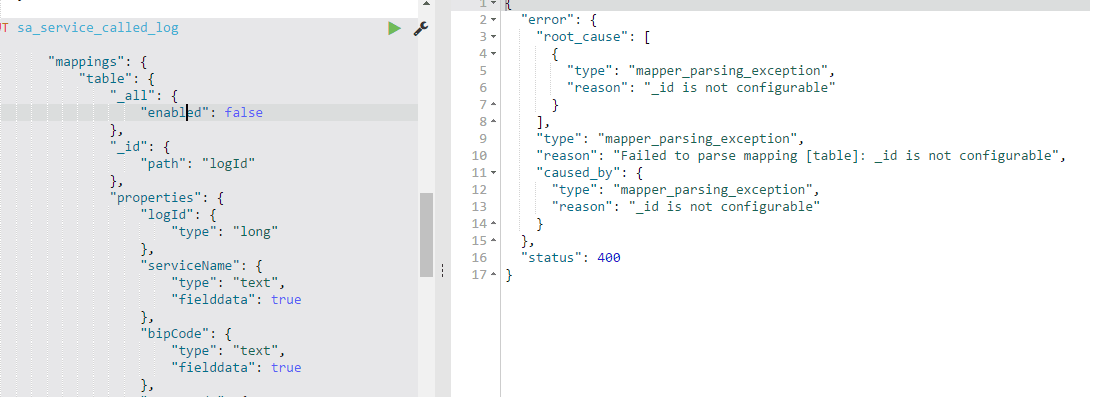Click the fold-end arrow on line 7
The image size is (1099, 397).
pos(493,105)
